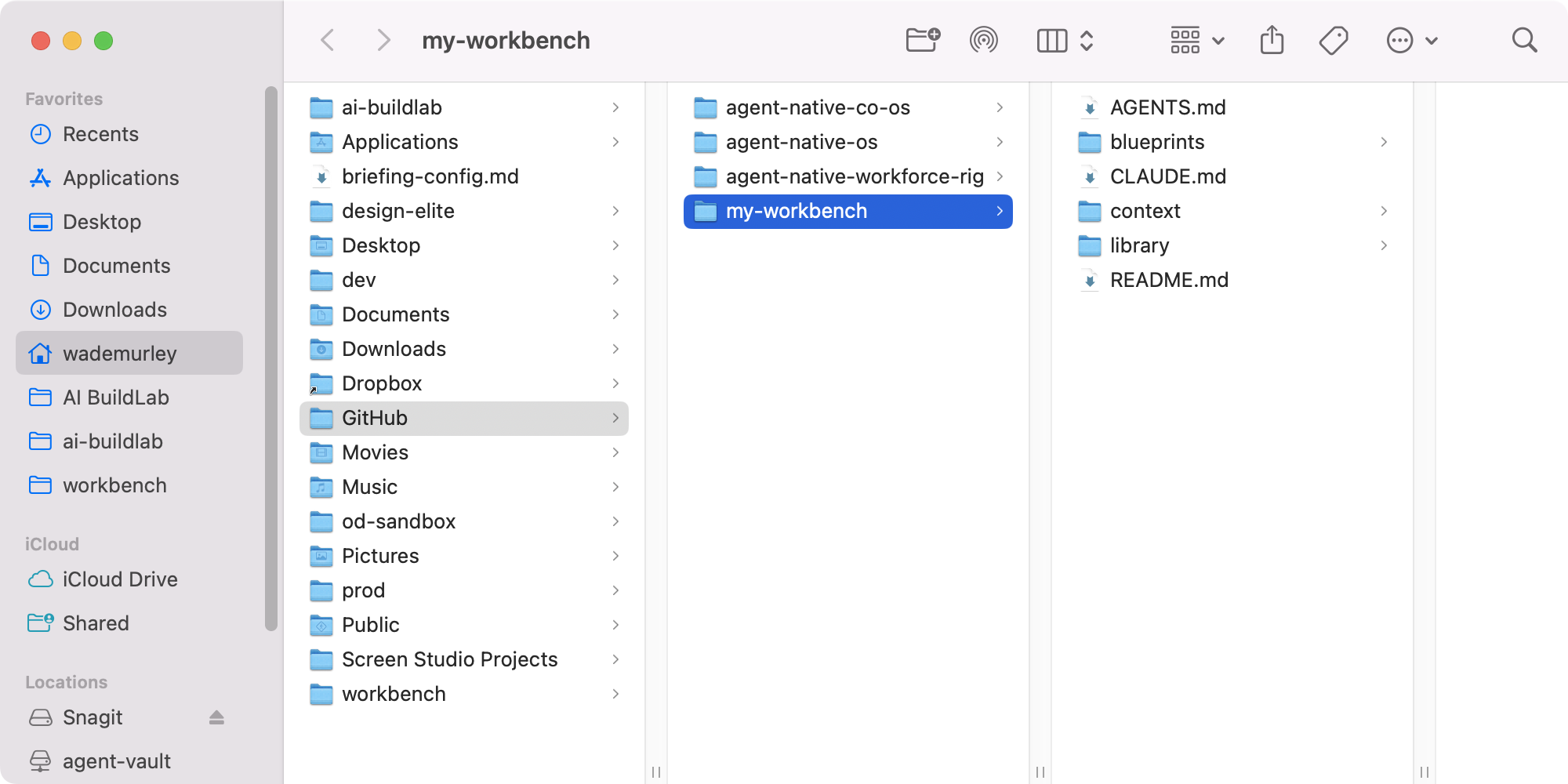Image resolution: width=1568 pixels, height=784 pixels.
Task: Open the Shared sidebar item
Action: [x=129, y=623]
